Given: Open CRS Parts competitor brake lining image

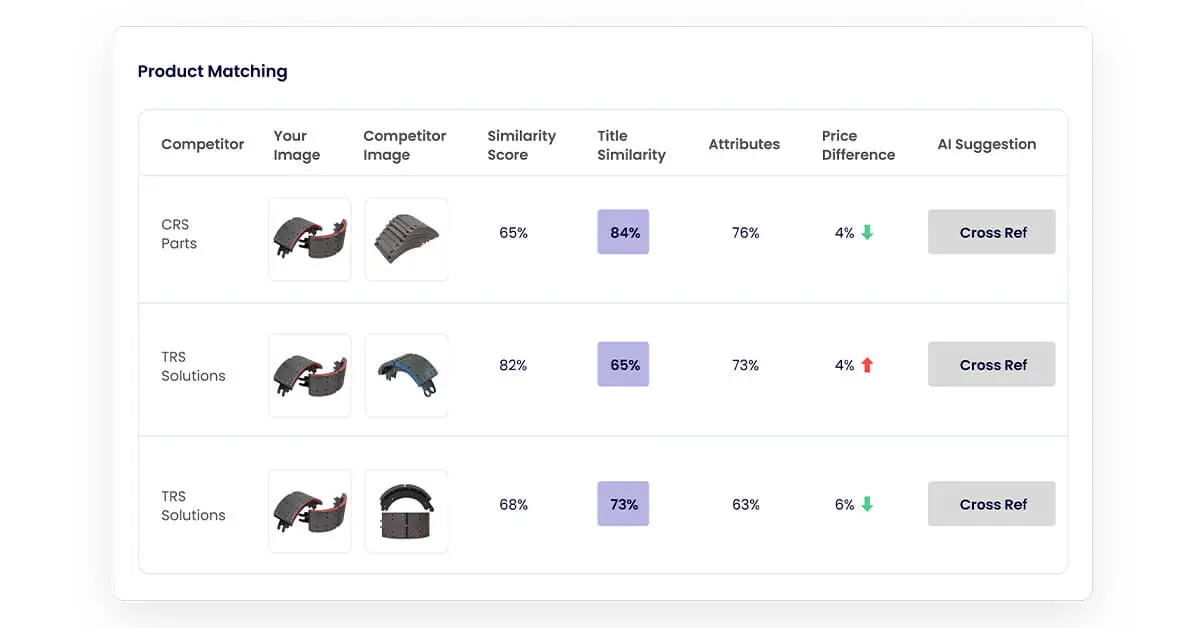Looking at the screenshot, I should [x=406, y=239].
